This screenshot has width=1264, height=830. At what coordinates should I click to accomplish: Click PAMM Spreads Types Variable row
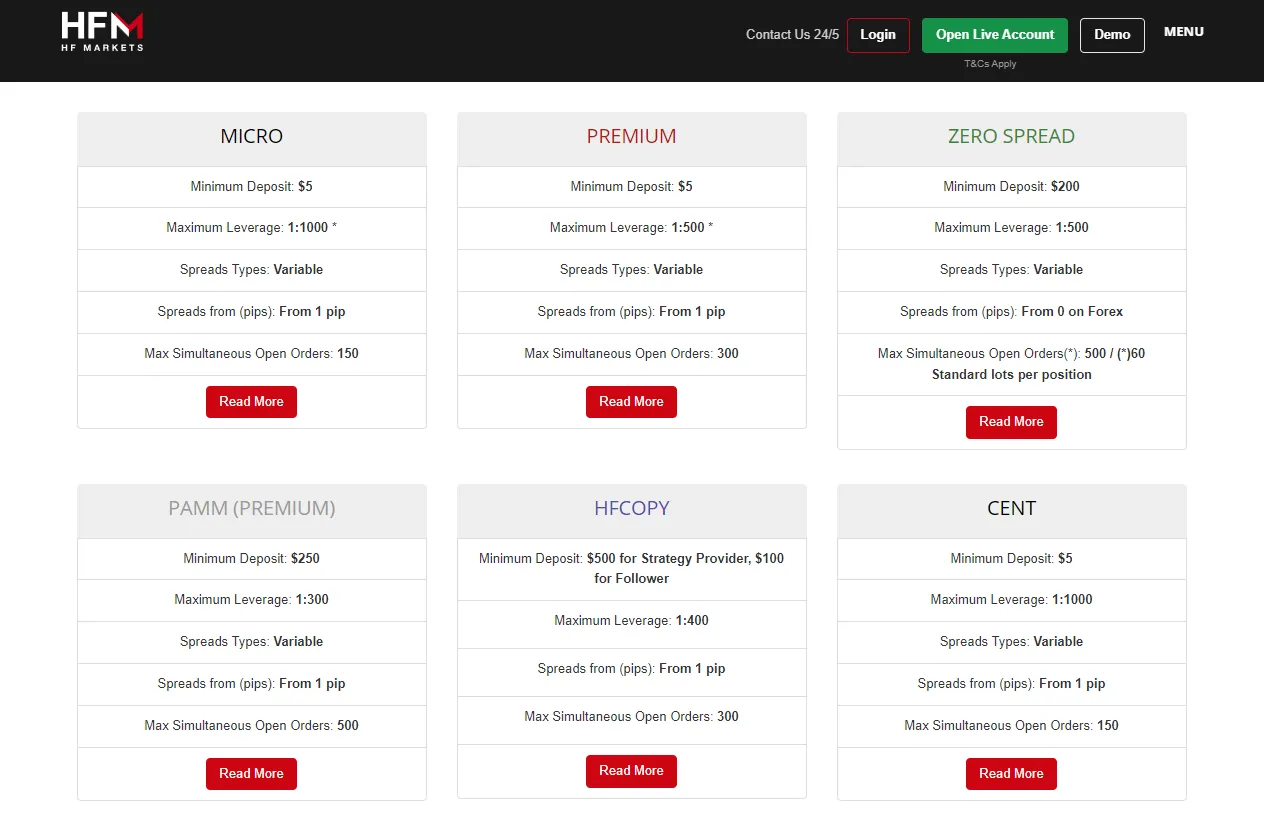[252, 642]
